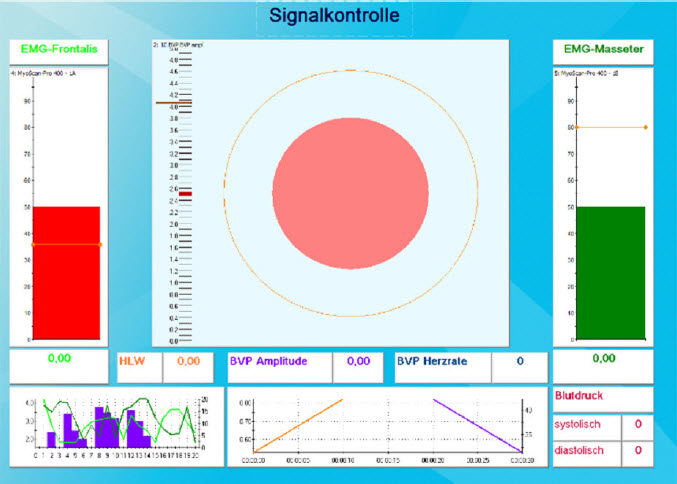Click the Blutdruck heading
Viewport: 677px width, 484px height.
(x=579, y=395)
